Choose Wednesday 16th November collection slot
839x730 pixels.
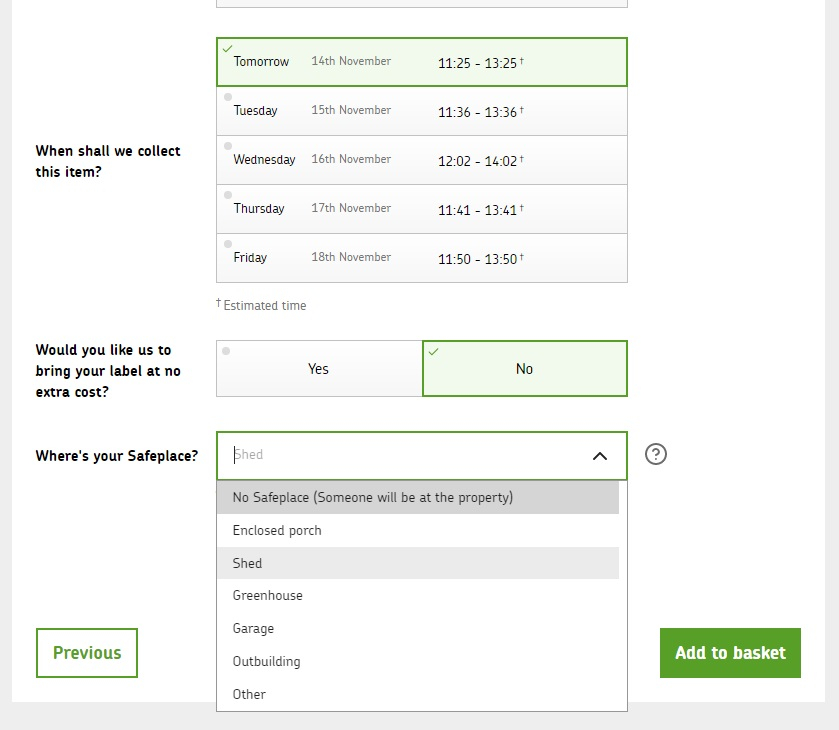point(422,160)
